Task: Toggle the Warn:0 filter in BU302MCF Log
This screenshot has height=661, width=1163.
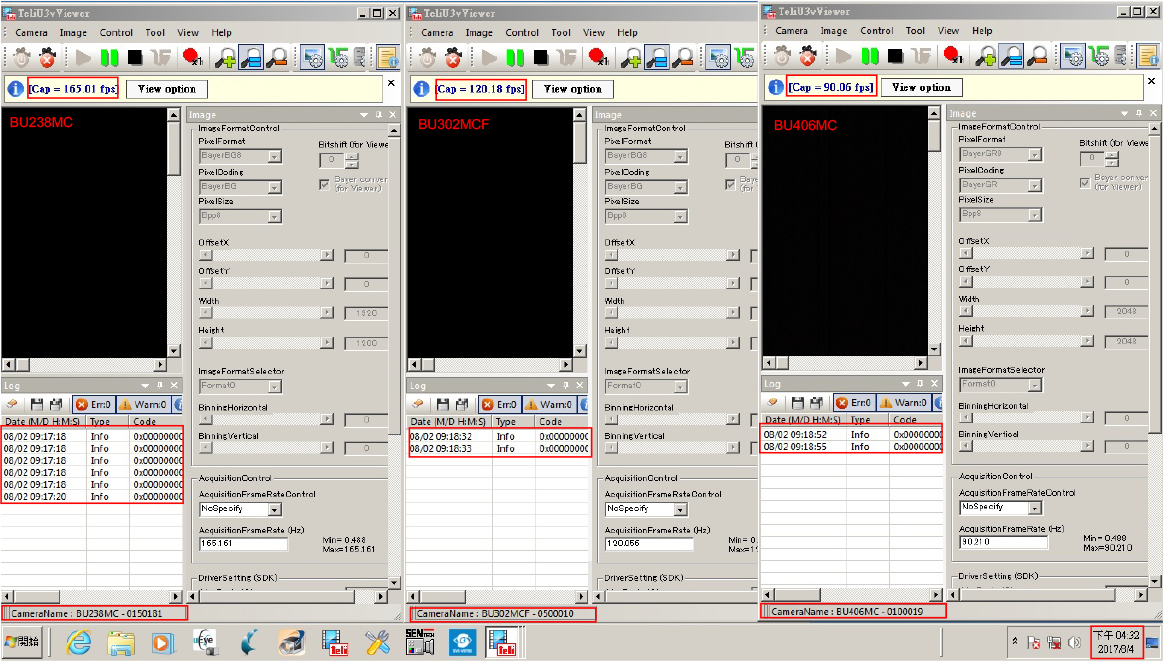Action: coord(548,404)
